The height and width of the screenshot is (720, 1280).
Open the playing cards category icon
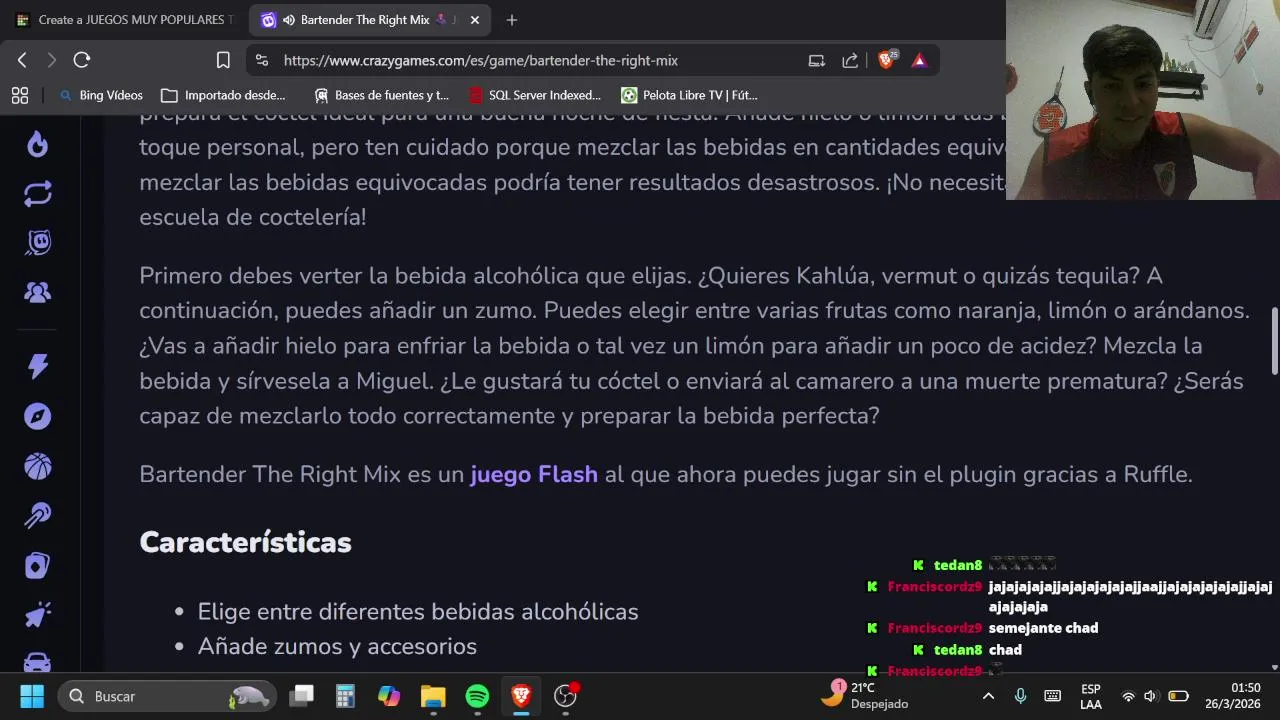pyautogui.click(x=38, y=566)
